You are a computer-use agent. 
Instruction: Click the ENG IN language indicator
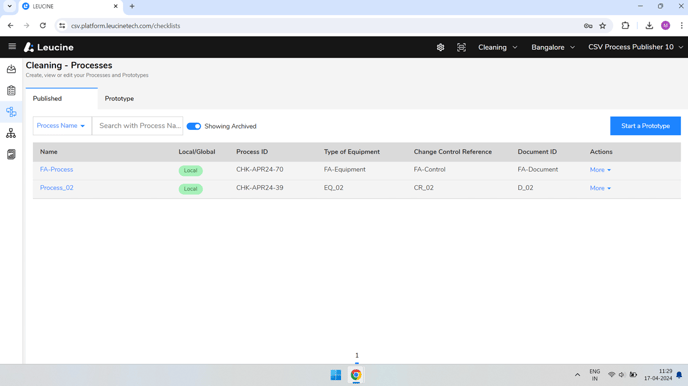595,375
